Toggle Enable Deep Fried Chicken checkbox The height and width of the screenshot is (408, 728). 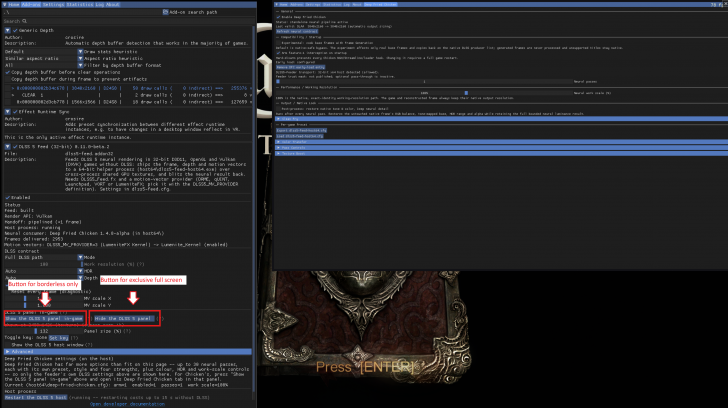pos(279,17)
